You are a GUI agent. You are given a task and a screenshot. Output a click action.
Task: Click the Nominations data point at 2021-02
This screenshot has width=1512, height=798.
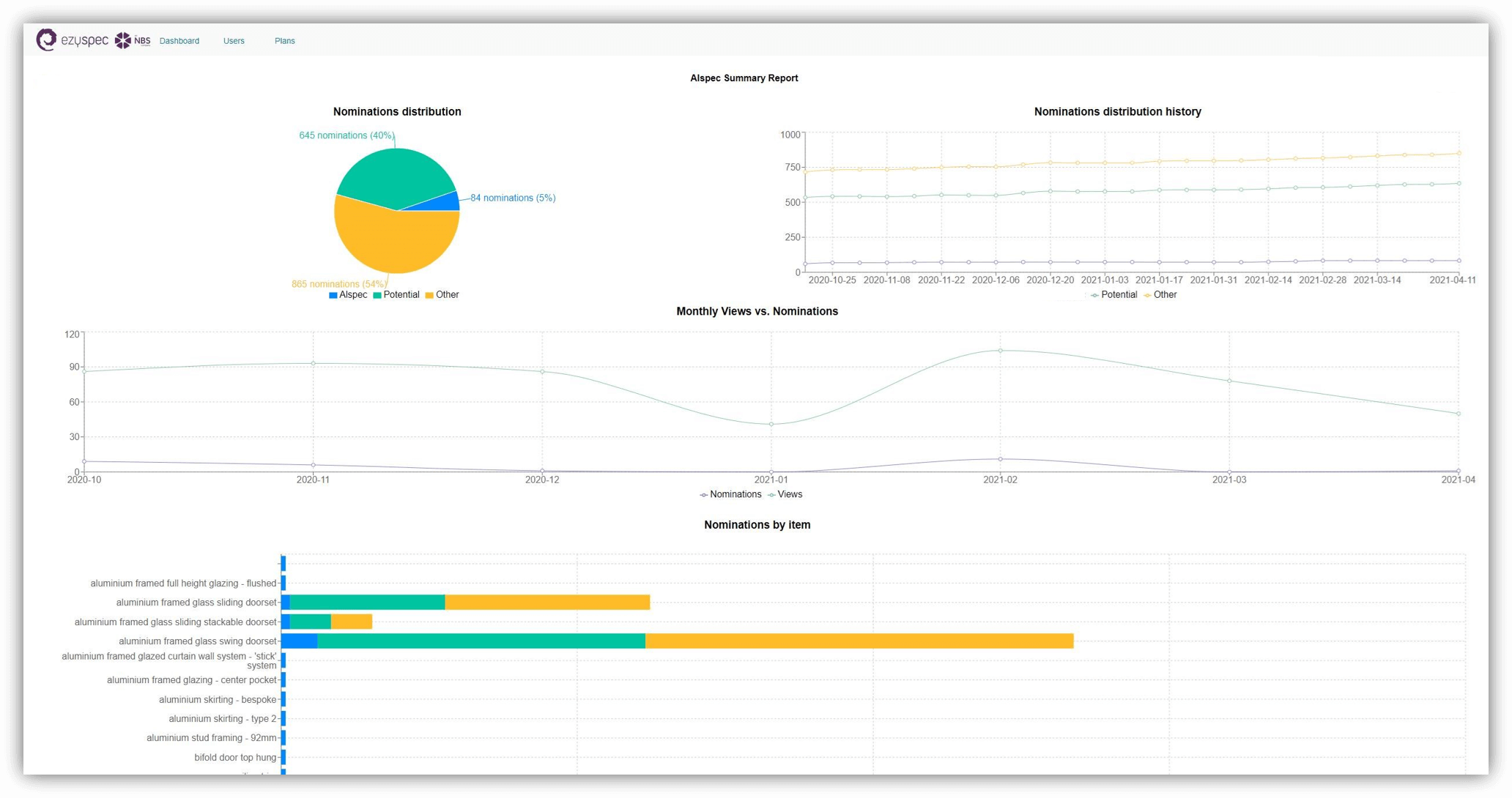click(1001, 460)
